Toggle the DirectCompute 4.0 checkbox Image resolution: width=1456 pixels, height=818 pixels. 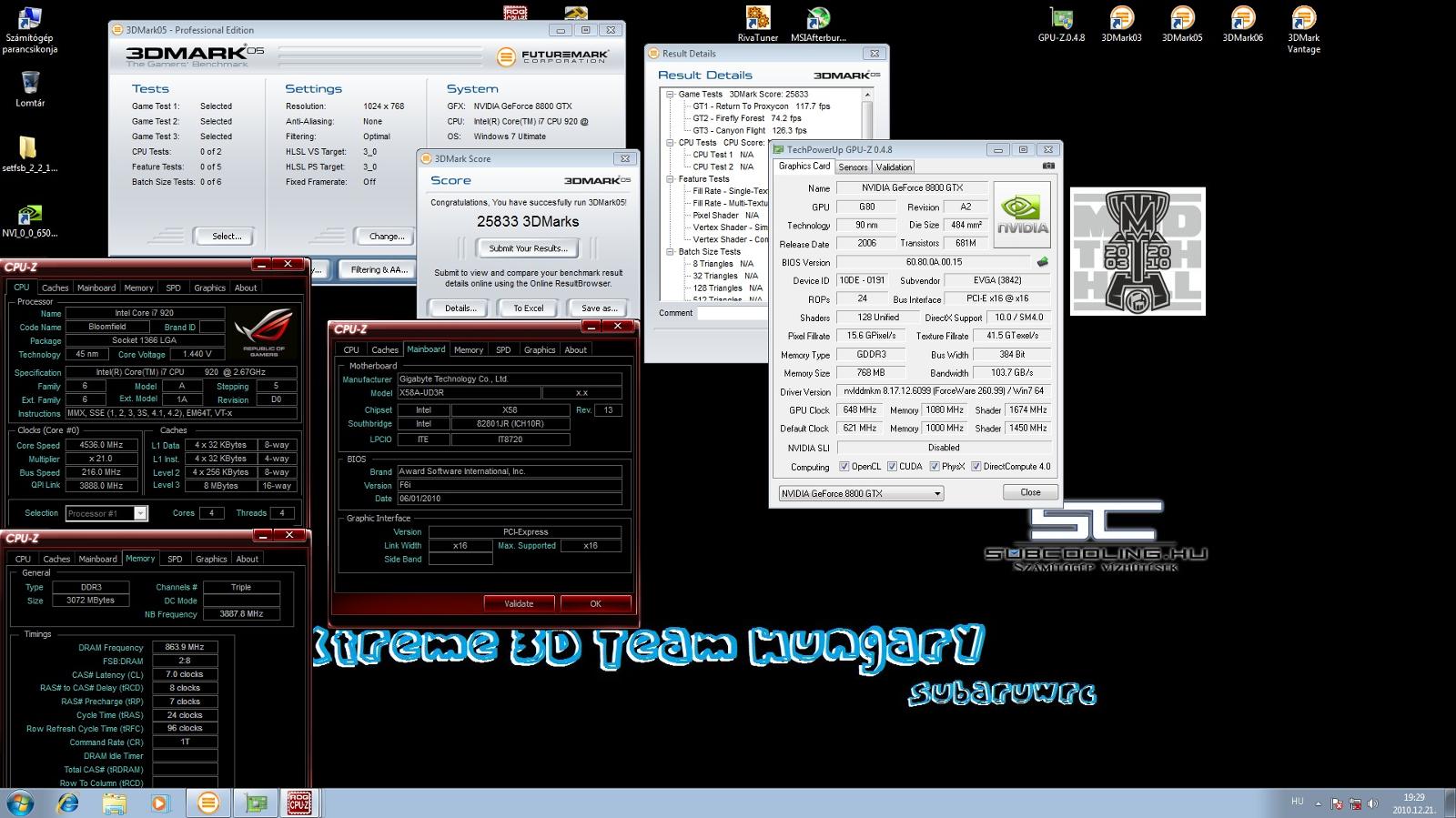point(976,467)
